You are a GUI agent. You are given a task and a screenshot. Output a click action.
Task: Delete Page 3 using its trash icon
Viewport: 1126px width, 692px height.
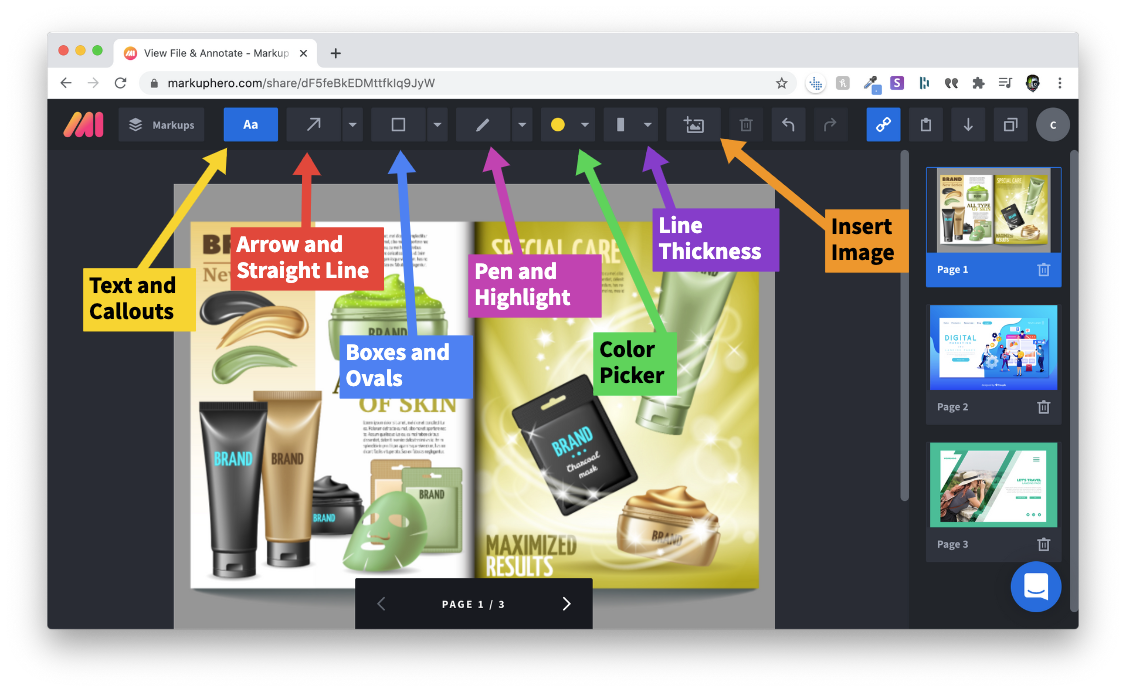click(1044, 545)
